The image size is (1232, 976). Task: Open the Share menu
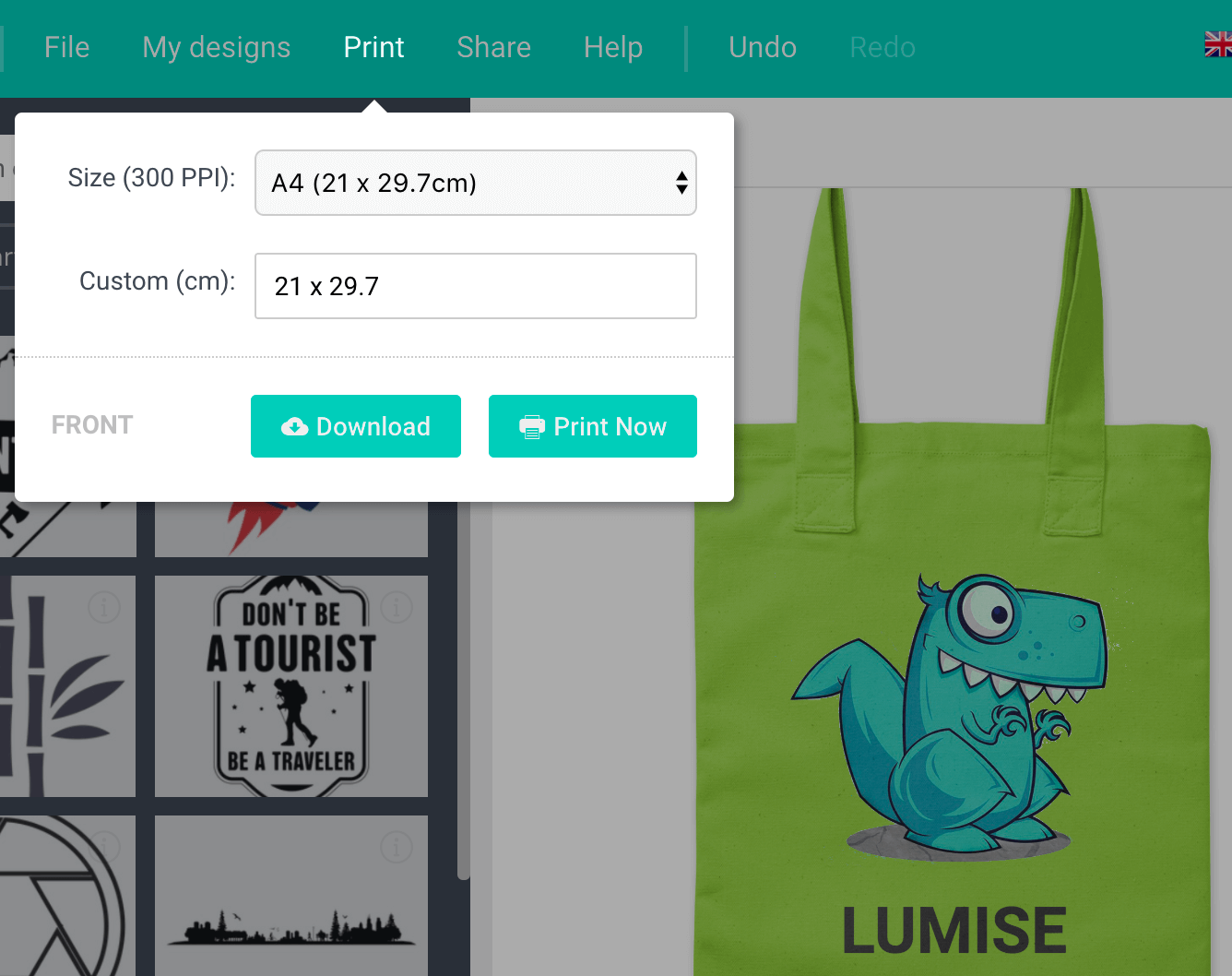pos(493,47)
